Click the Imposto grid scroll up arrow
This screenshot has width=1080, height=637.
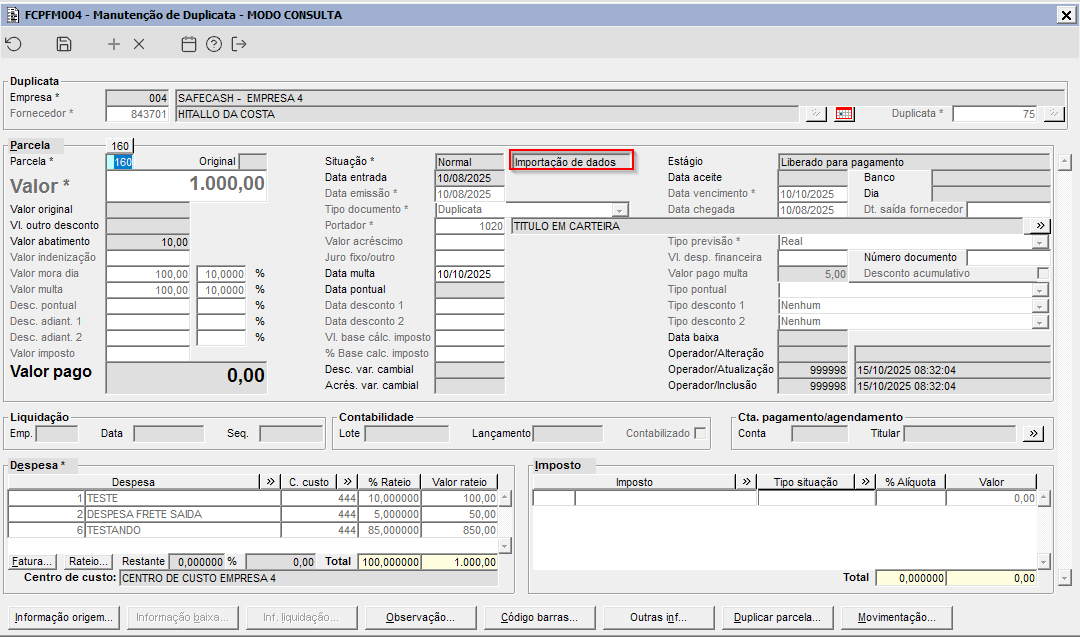point(1043,497)
